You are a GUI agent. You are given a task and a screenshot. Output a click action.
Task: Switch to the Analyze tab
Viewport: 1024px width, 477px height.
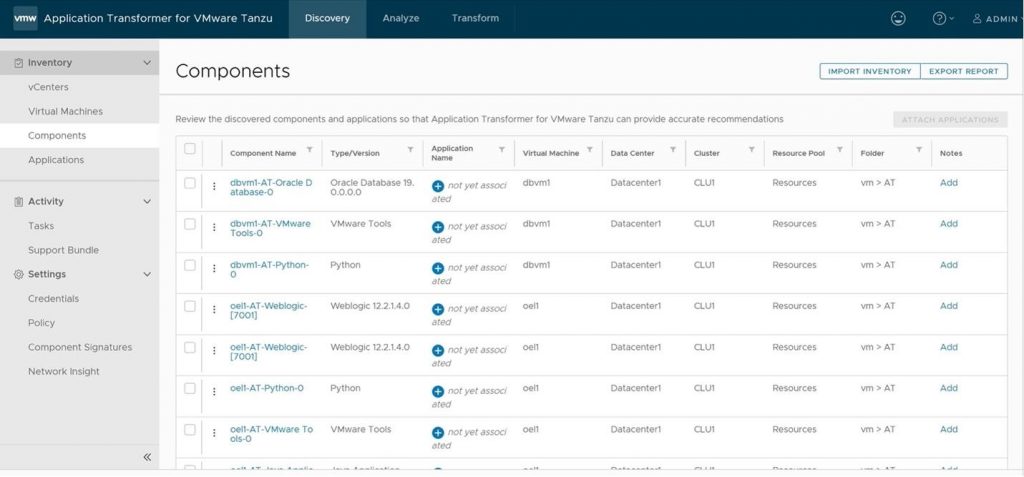(401, 18)
